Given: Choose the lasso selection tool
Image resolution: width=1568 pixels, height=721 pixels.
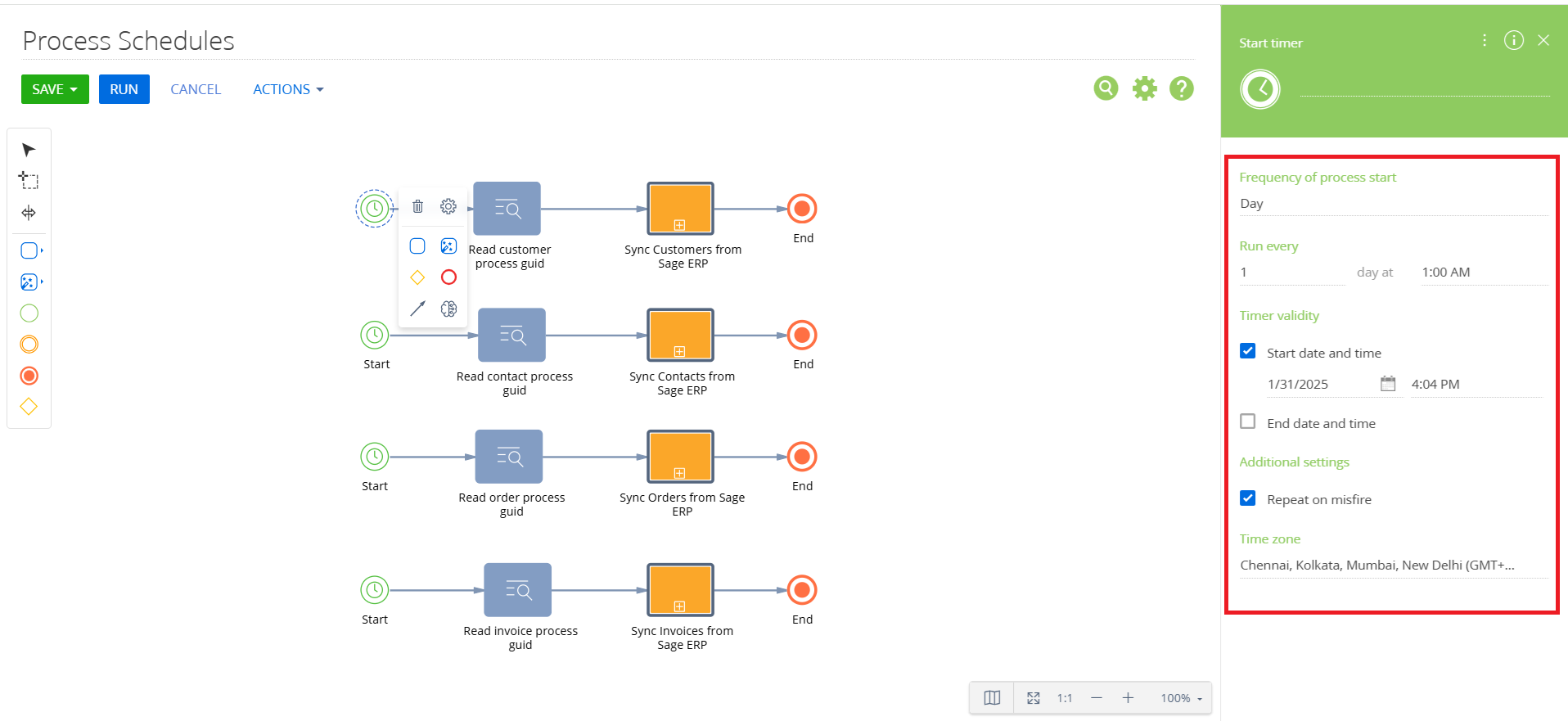Looking at the screenshot, I should 29,181.
